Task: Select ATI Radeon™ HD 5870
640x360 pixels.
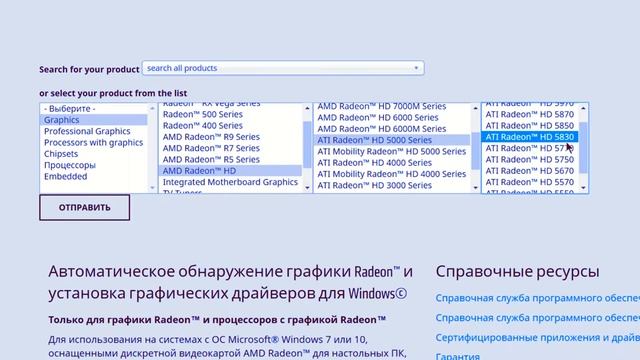Action: (x=530, y=114)
